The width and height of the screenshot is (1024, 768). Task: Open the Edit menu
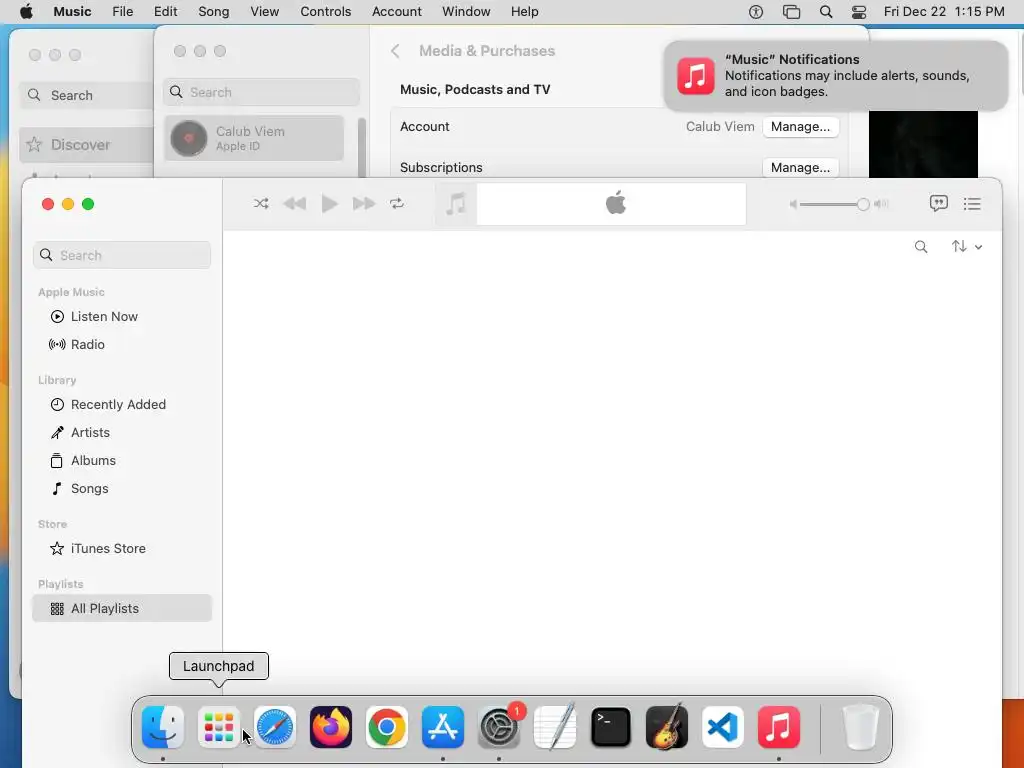(165, 12)
